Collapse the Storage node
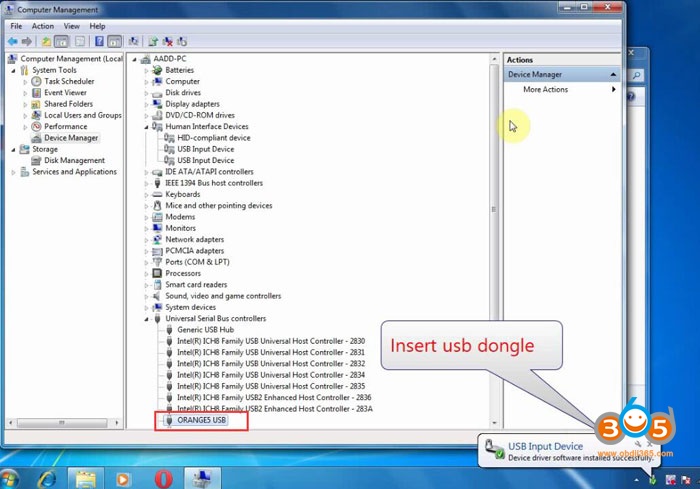 pyautogui.click(x=13, y=150)
